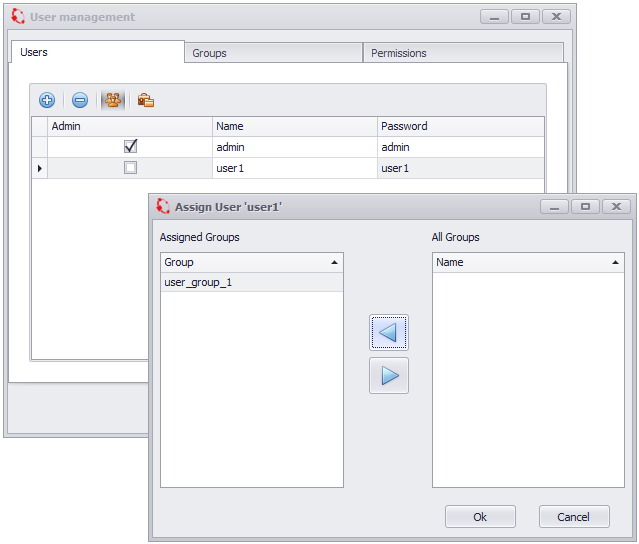639x544 pixels.
Task: Click the briefcase permissions toolbar icon
Action: point(146,100)
